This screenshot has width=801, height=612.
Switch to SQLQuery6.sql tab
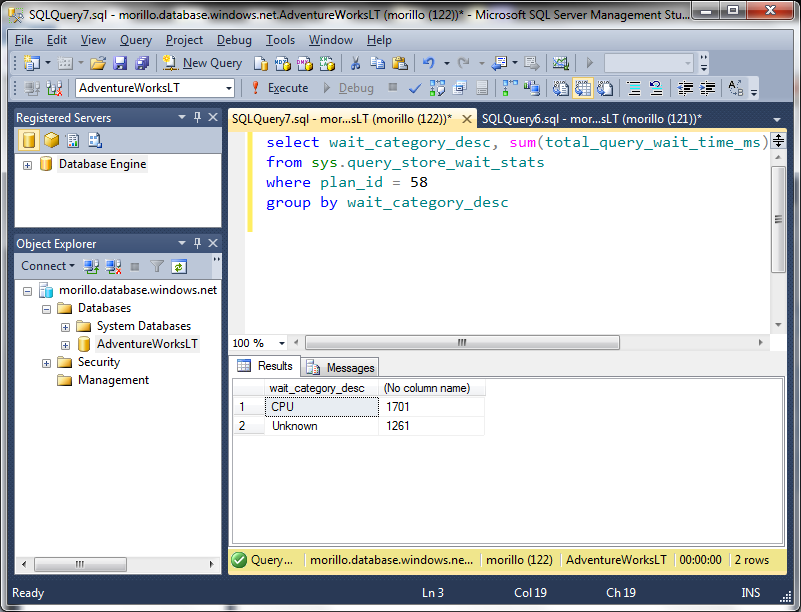pos(592,119)
